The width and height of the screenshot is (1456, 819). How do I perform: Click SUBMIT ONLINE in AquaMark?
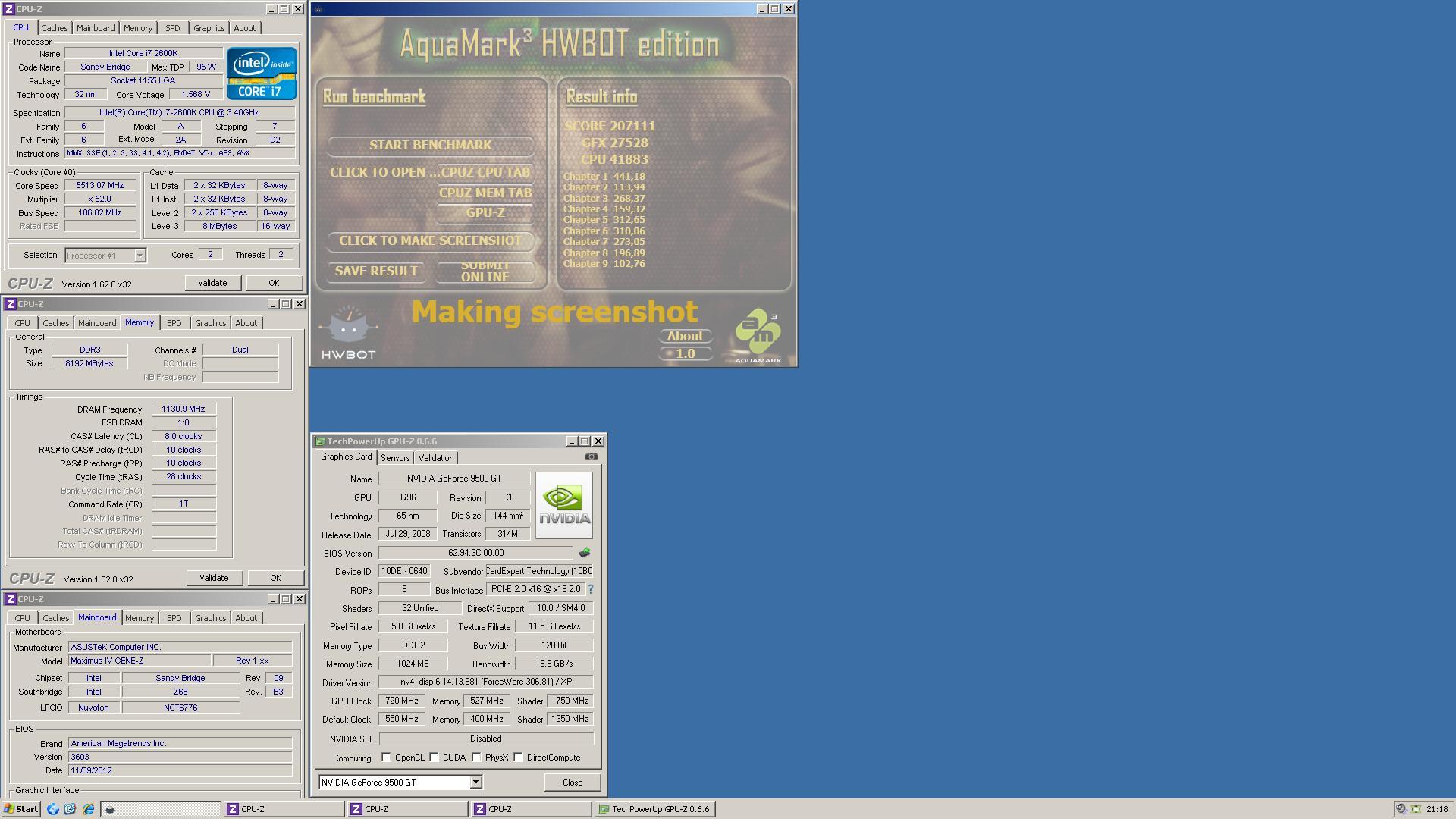485,271
